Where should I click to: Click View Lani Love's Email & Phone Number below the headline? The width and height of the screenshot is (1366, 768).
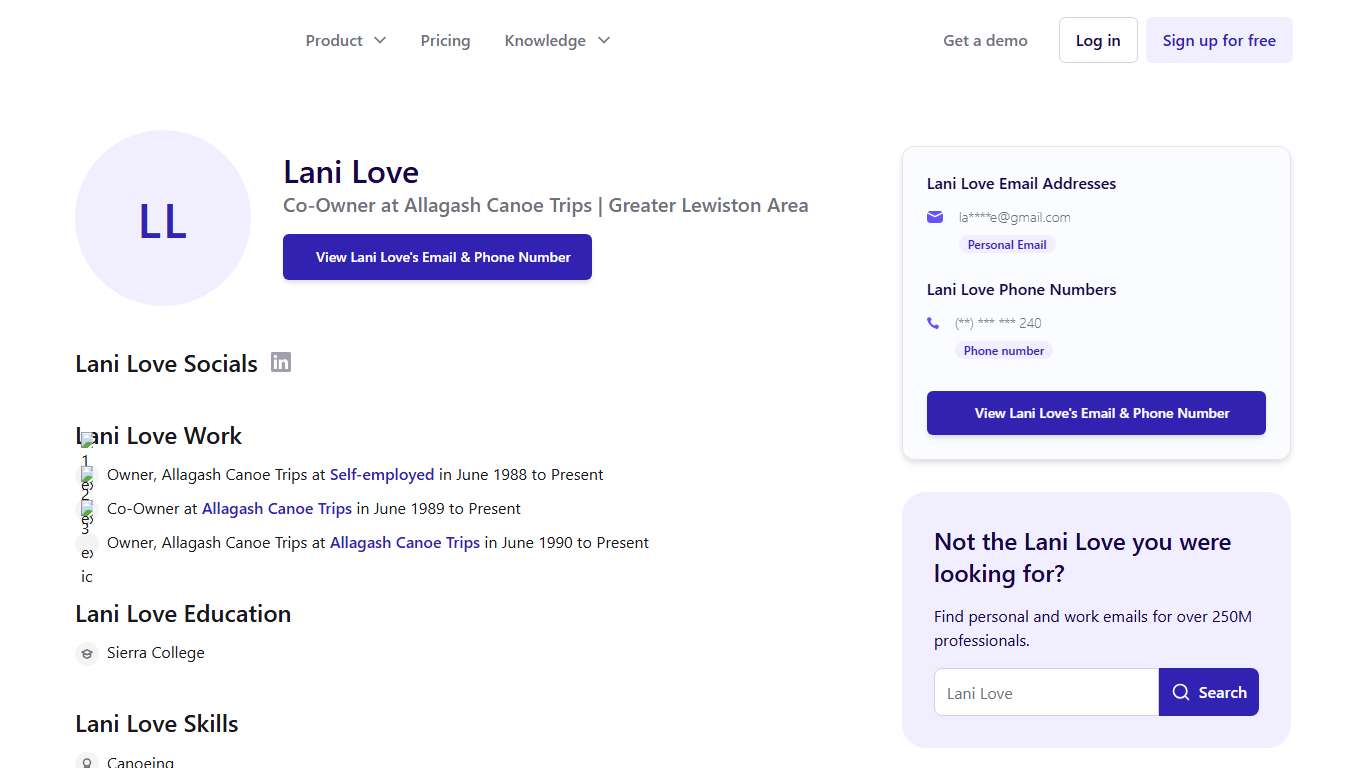[437, 257]
